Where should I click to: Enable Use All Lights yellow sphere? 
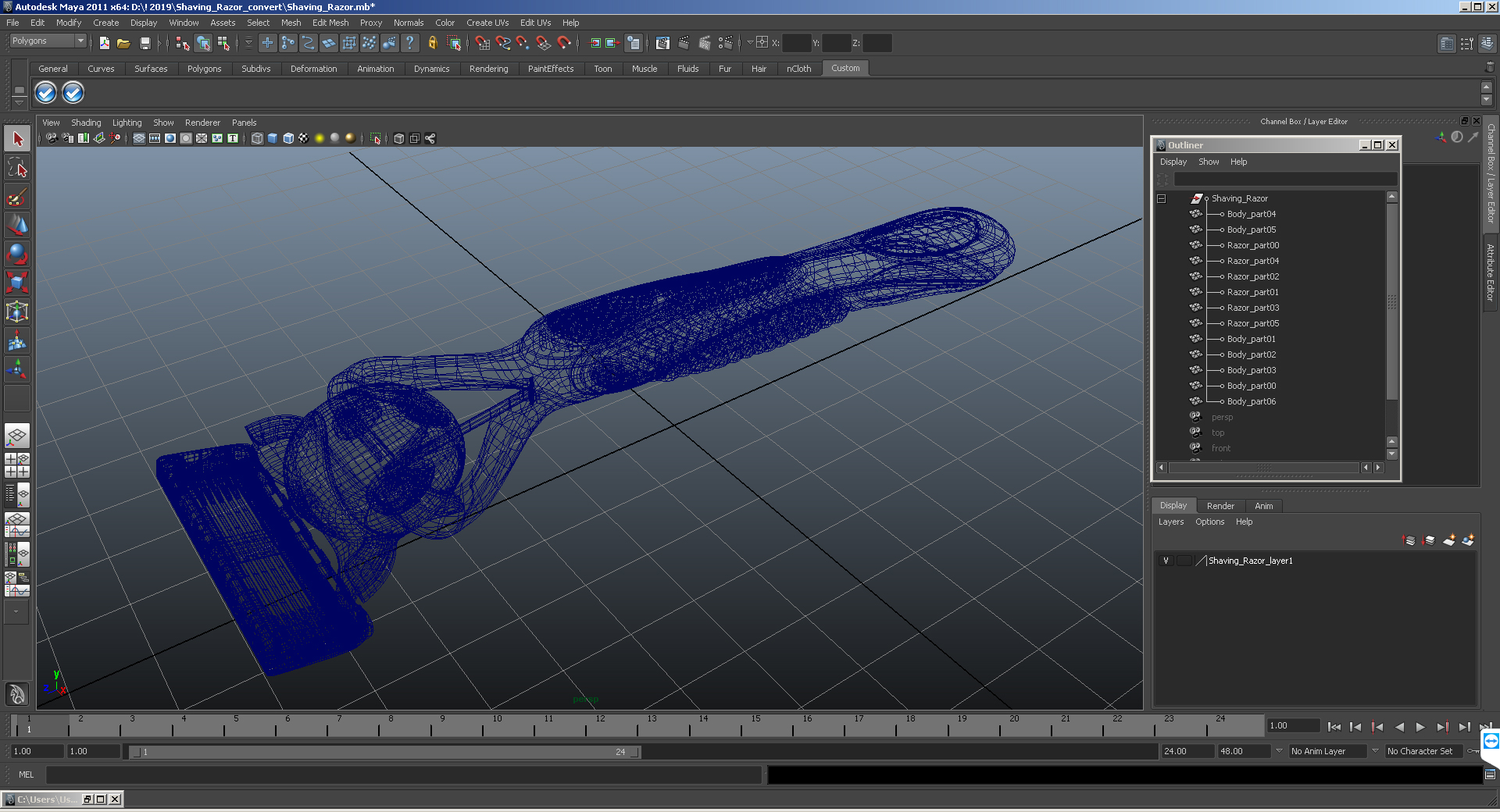point(320,138)
